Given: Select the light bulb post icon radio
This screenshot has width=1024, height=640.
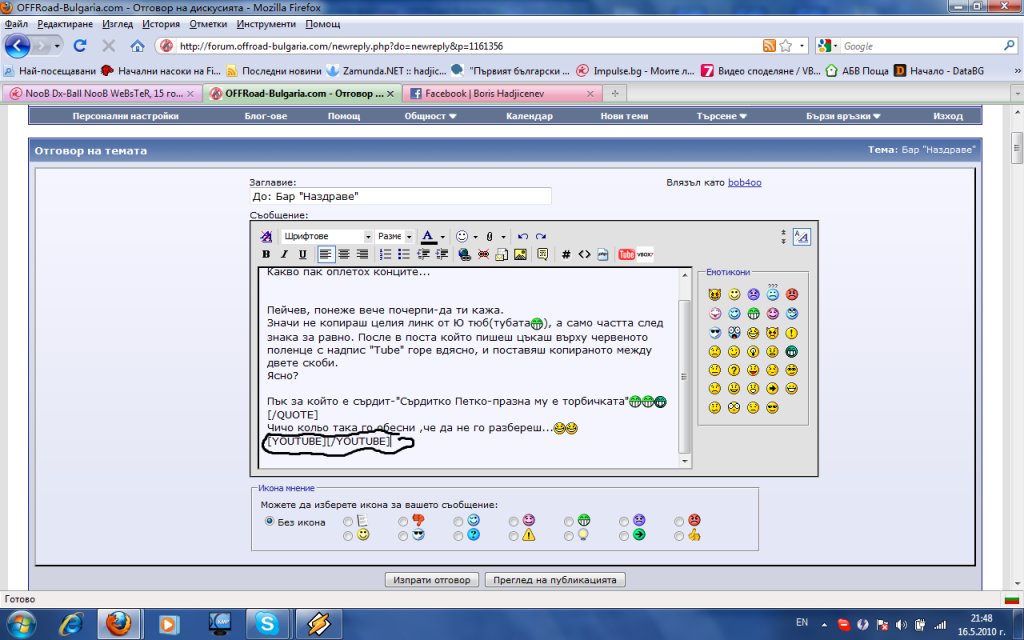Looking at the screenshot, I should (569, 536).
